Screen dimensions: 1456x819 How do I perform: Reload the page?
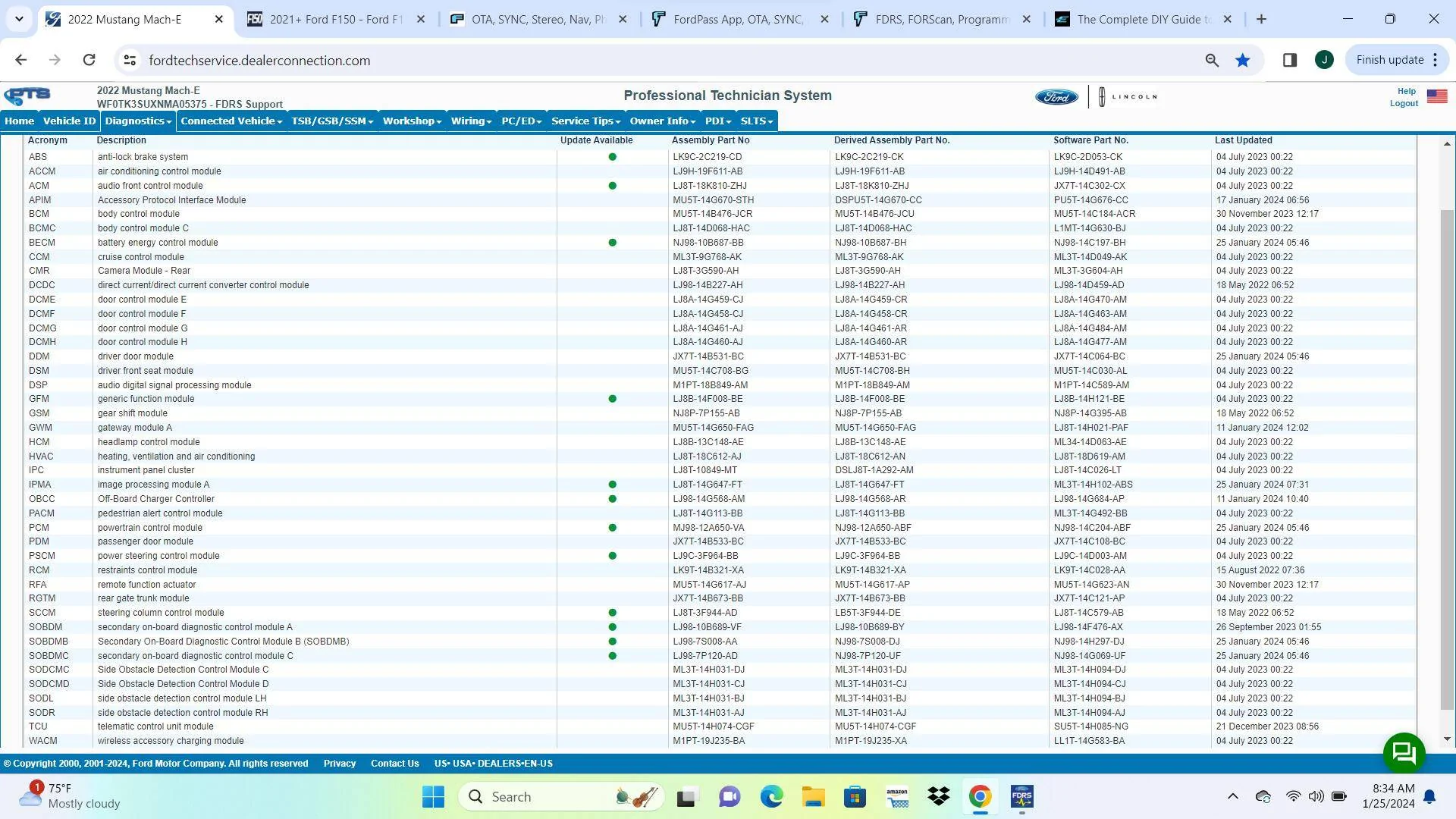(89, 60)
